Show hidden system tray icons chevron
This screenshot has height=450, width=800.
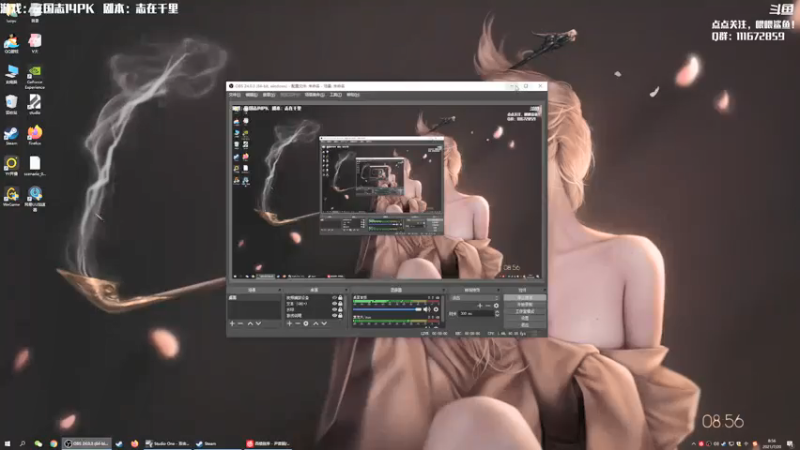(693, 444)
